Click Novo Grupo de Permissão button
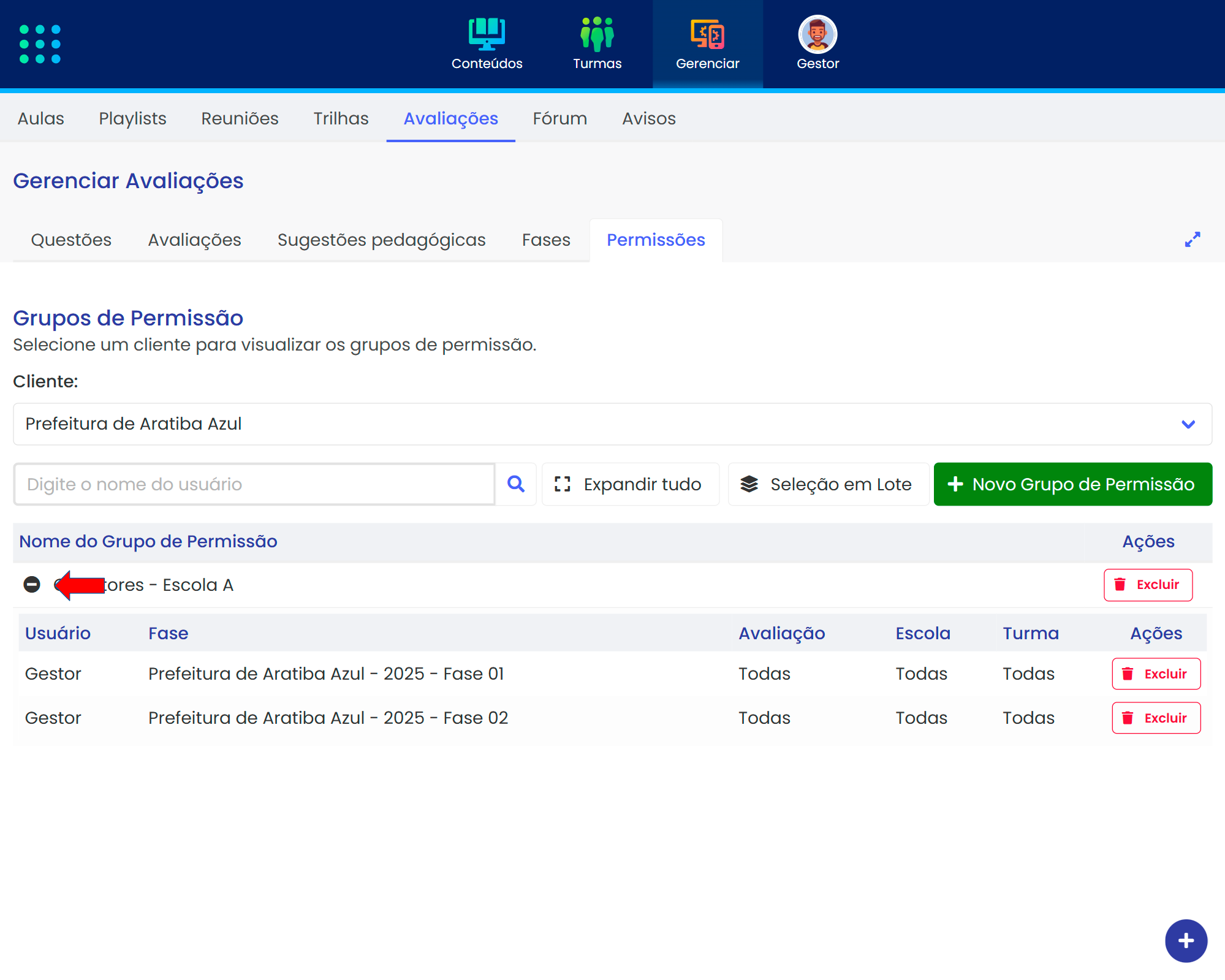 1072,484
